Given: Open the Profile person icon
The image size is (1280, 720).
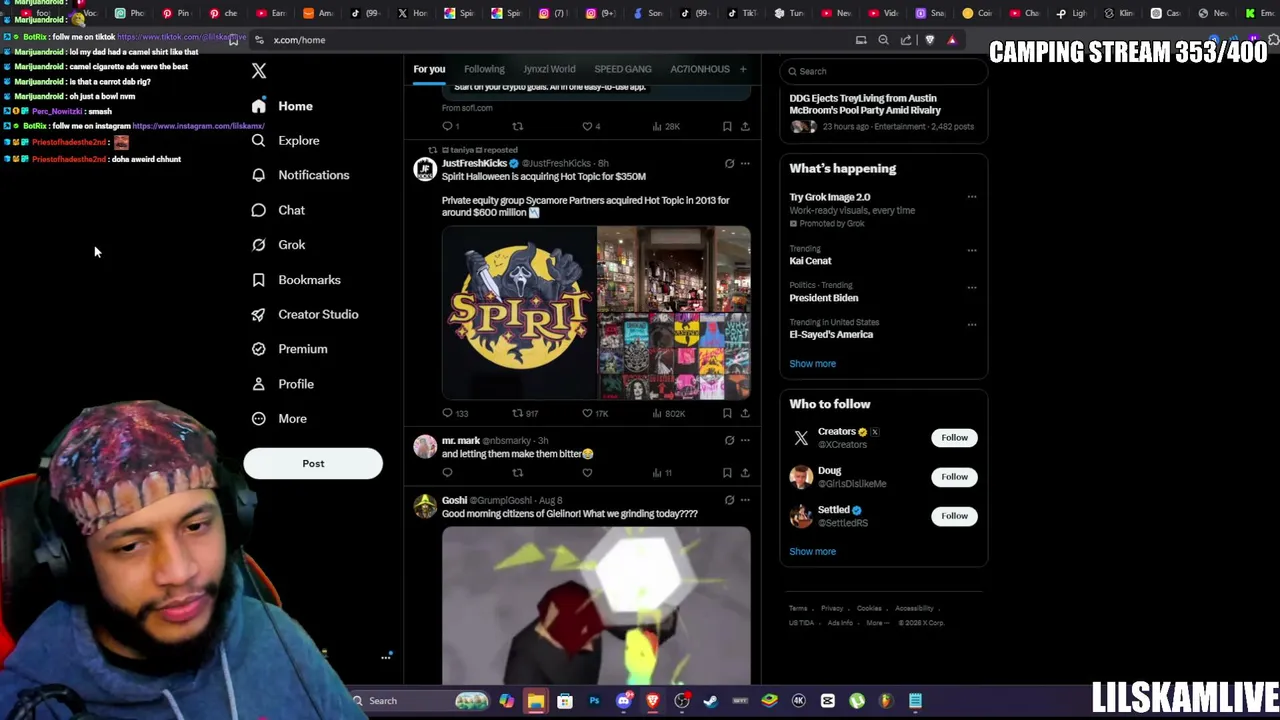Looking at the screenshot, I should pos(259,384).
